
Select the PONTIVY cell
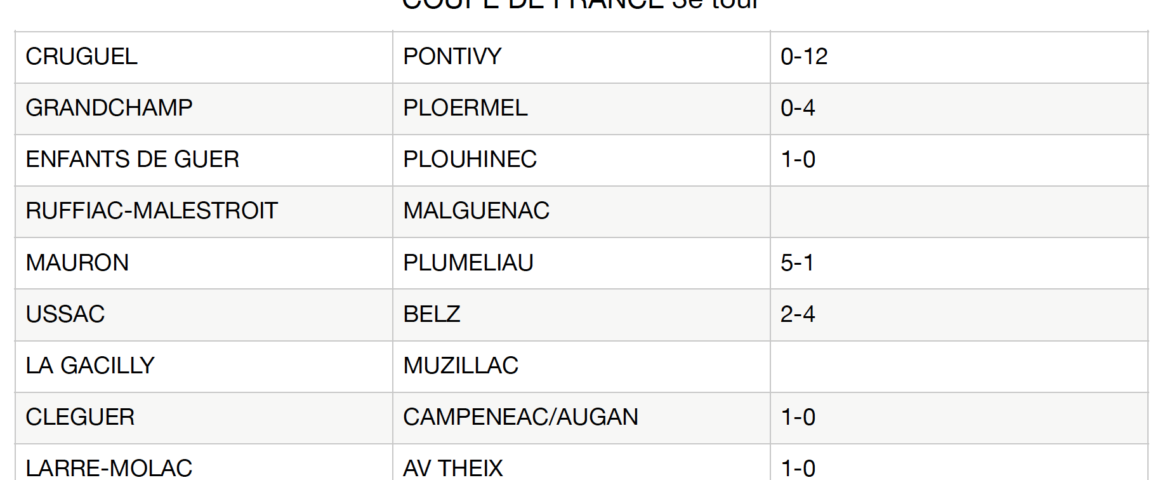point(452,57)
